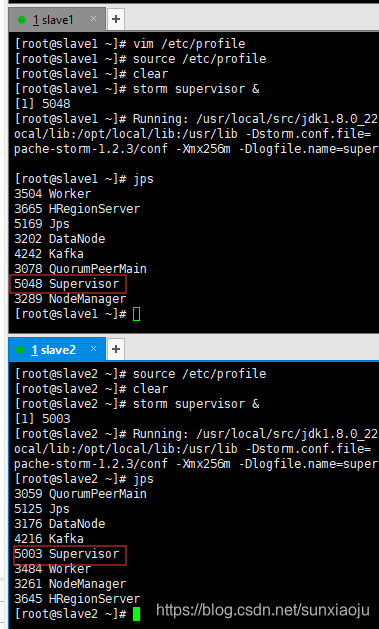Viewport: 379px width, 629px height.
Task: Add new tab beside slave2 tab
Action: click(x=116, y=349)
